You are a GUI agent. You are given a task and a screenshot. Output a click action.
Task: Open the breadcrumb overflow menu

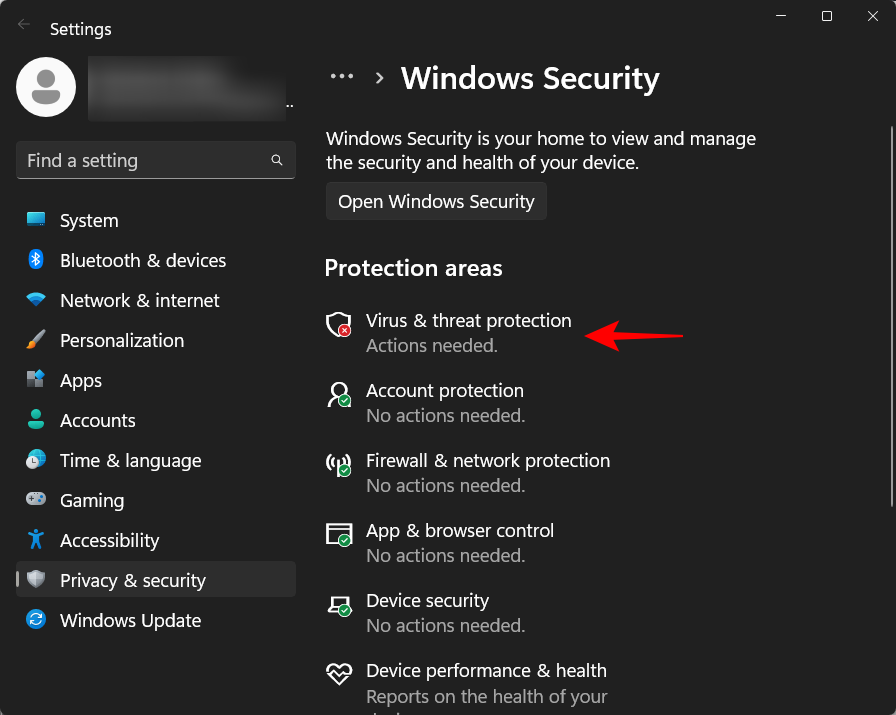(342, 76)
